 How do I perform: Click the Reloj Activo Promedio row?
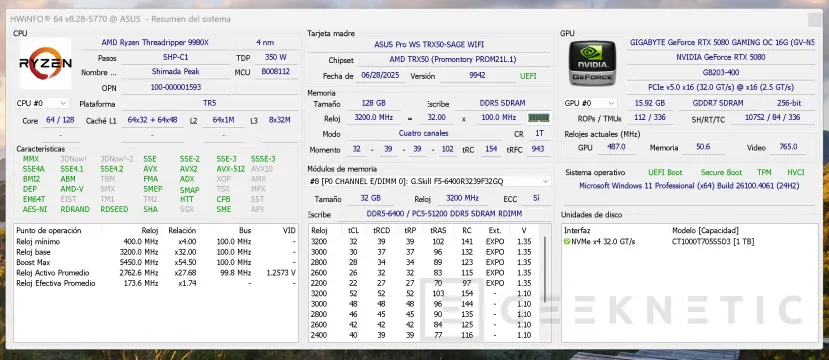[x=156, y=273]
